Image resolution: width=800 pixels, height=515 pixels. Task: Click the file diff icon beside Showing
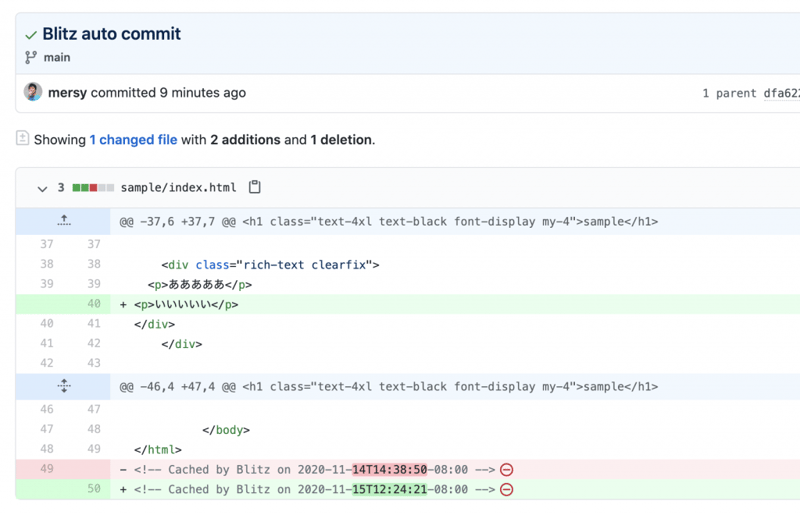tap(23, 139)
